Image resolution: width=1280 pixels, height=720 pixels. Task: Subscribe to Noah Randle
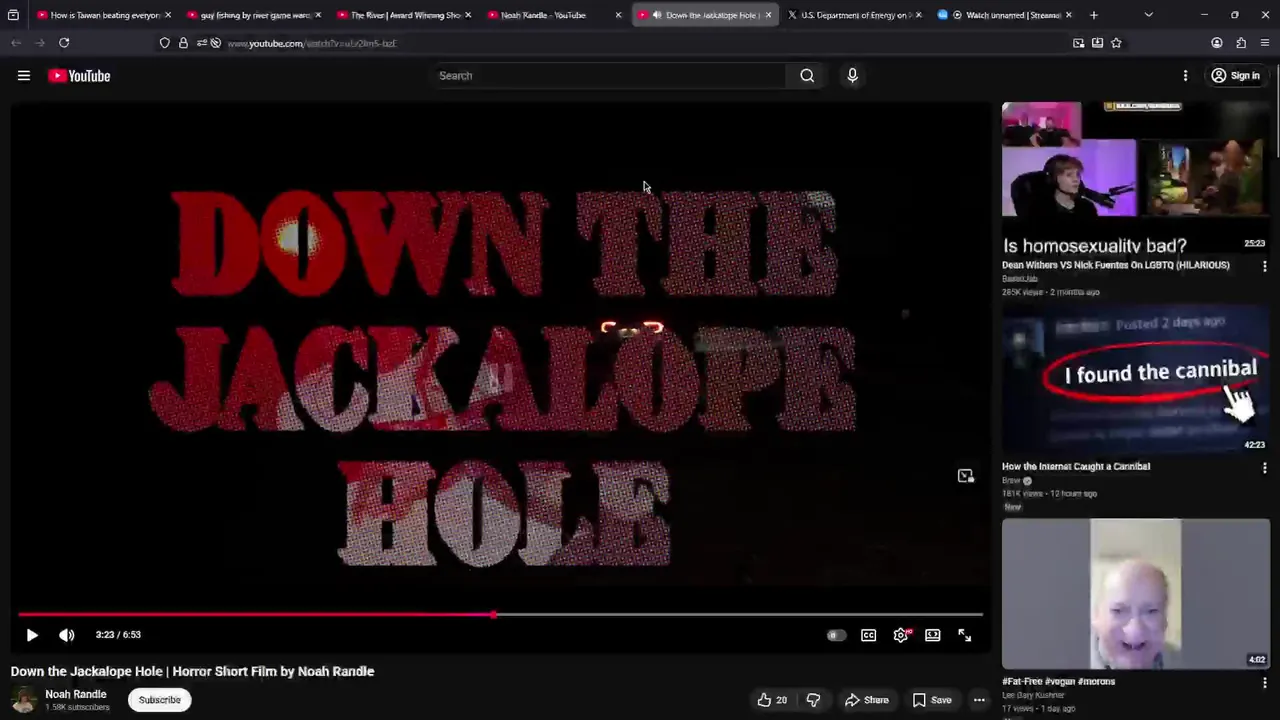pyautogui.click(x=160, y=700)
